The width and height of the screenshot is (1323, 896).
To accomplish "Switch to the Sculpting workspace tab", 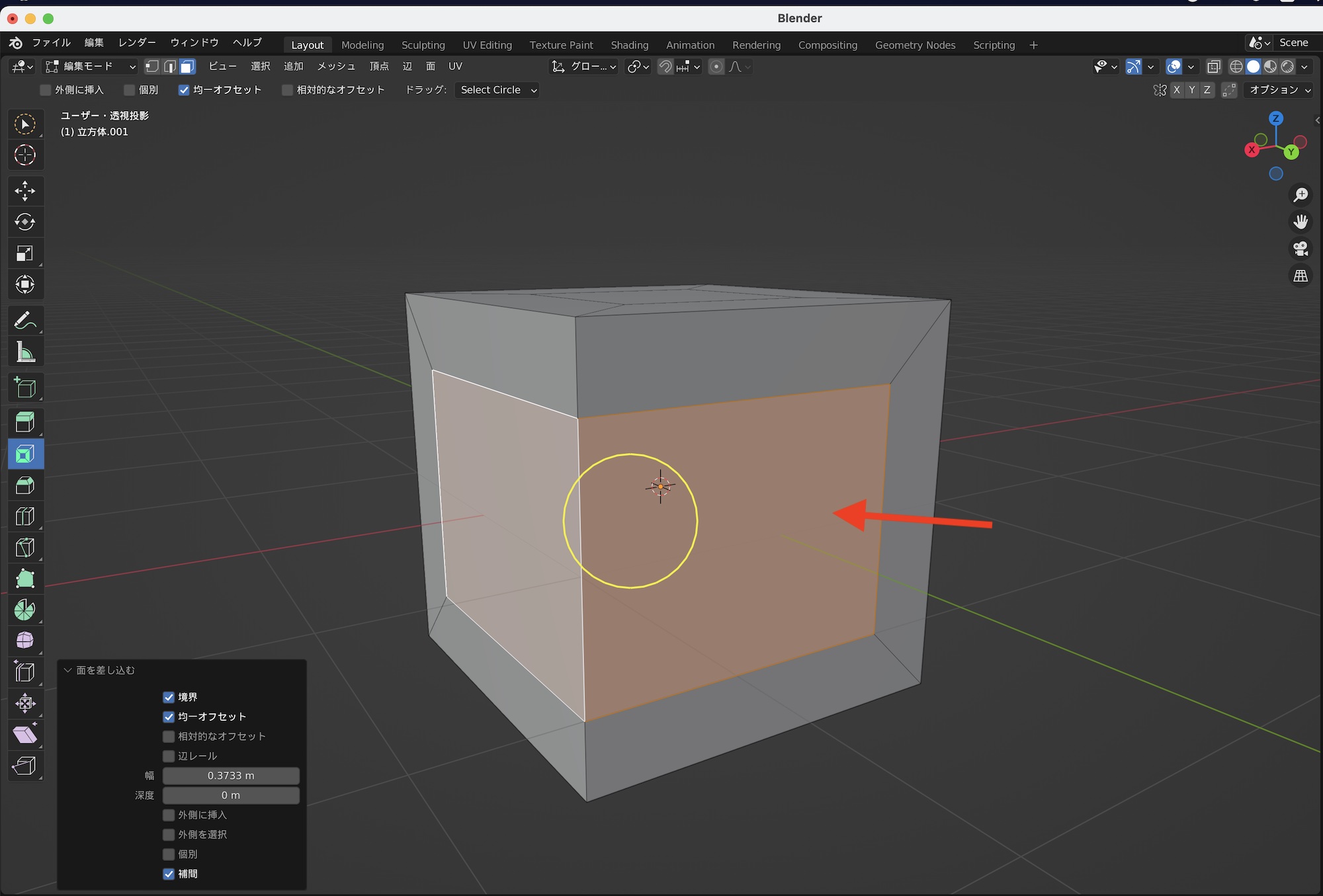I will pos(423,45).
